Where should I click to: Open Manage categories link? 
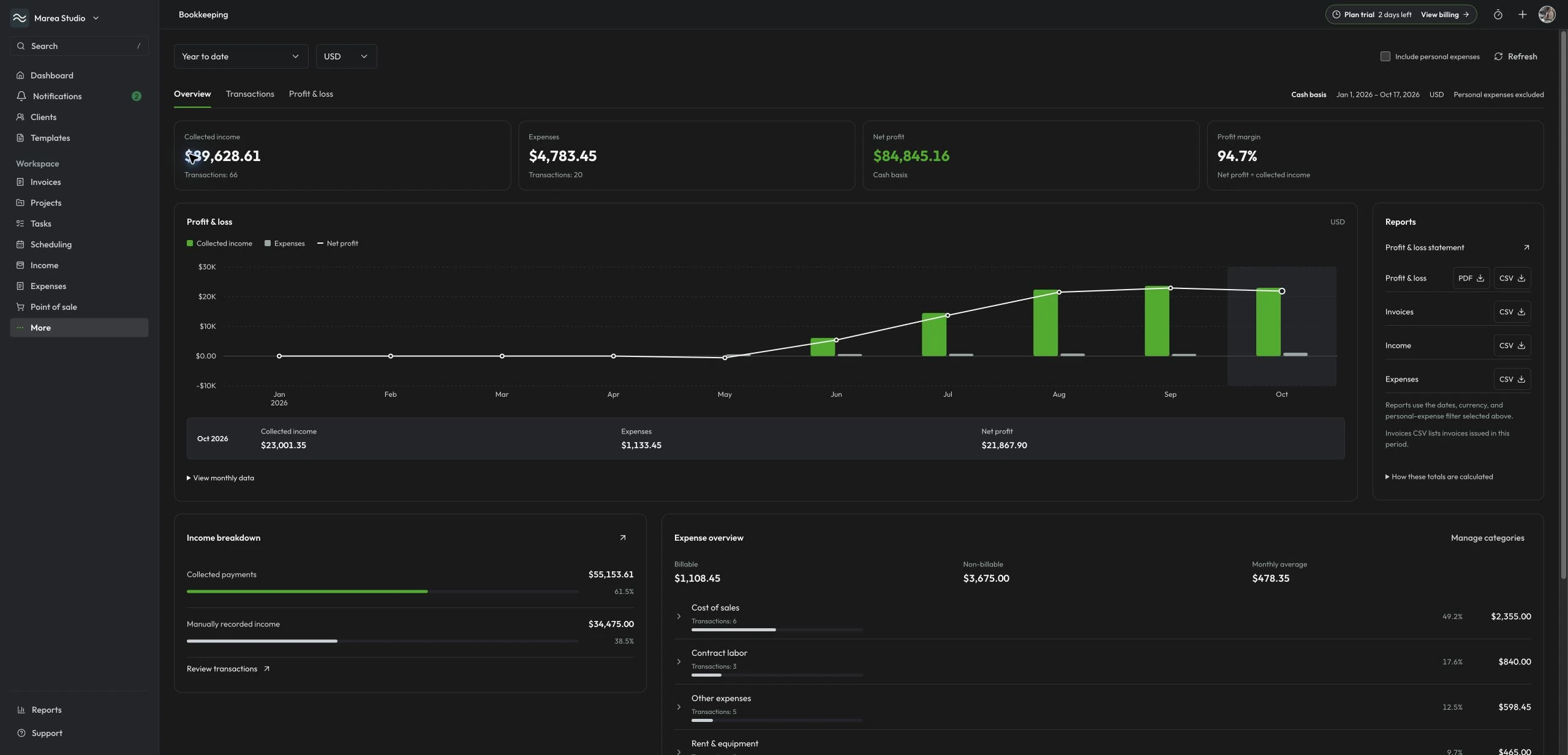[1487, 538]
